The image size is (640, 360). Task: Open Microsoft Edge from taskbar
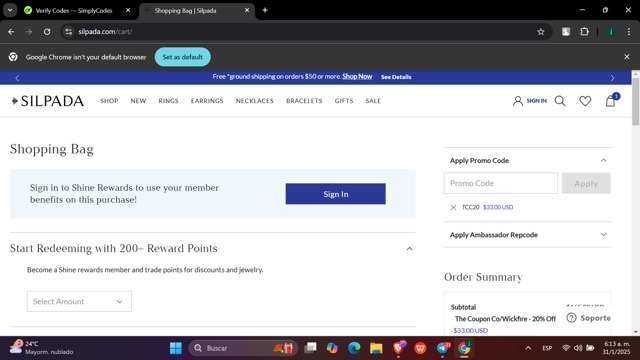(354, 348)
